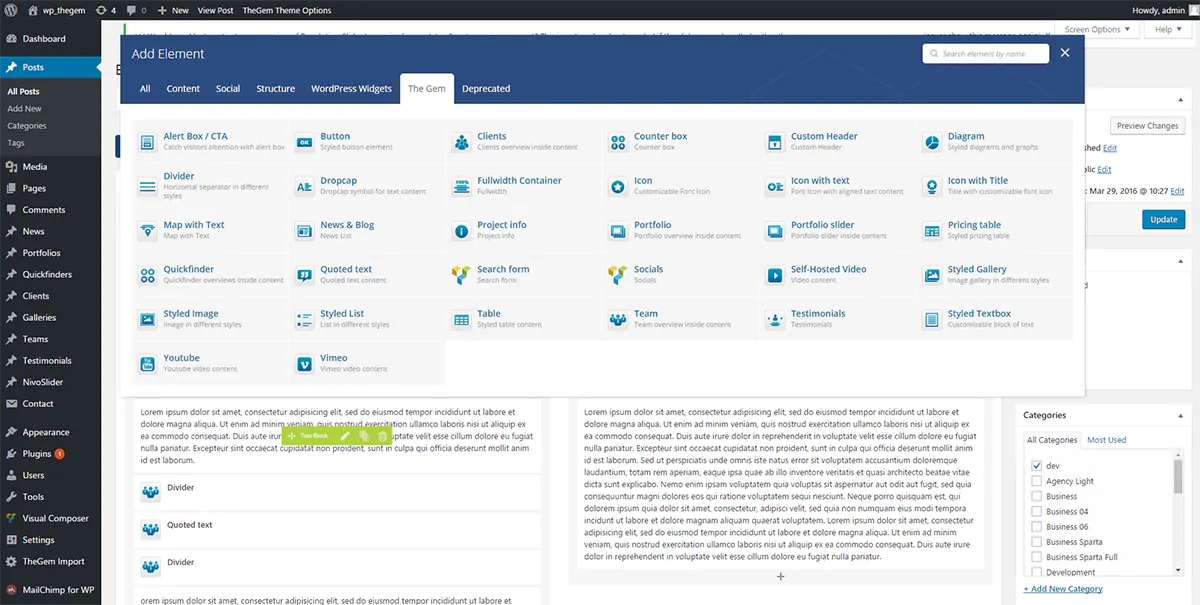The width and height of the screenshot is (1200, 605).
Task: Select the Alert Box / CTA element icon
Action: point(147,142)
